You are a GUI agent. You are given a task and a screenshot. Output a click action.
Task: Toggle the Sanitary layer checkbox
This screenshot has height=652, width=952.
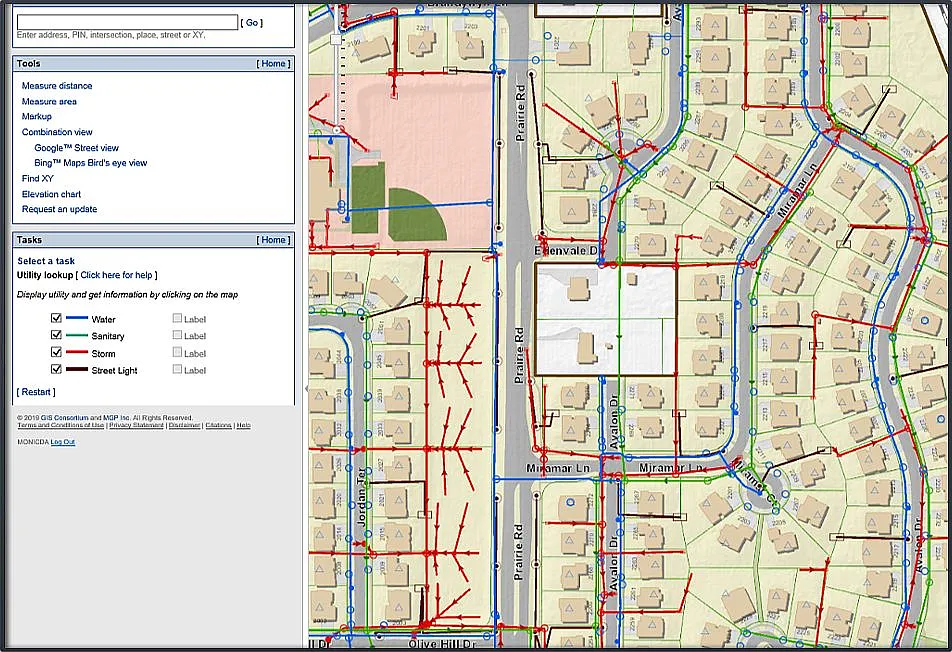point(57,336)
